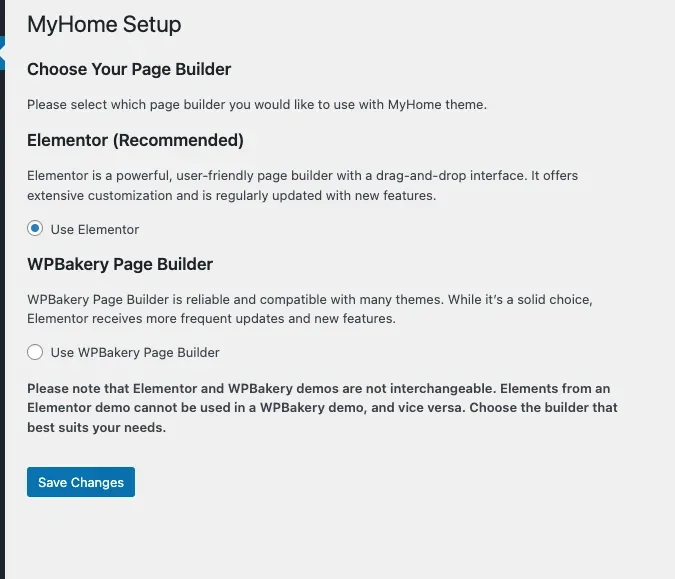The height and width of the screenshot is (579, 675).
Task: Select the Use WPBakery Page Builder radio button
Action: click(x=35, y=352)
